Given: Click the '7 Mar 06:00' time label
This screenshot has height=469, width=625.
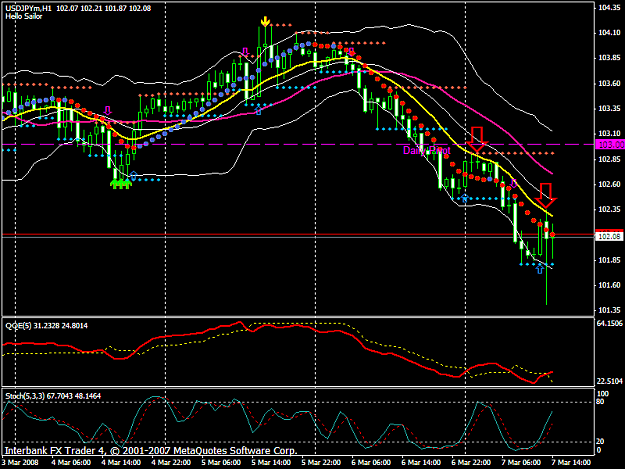Looking at the screenshot, I should click(x=521, y=463).
